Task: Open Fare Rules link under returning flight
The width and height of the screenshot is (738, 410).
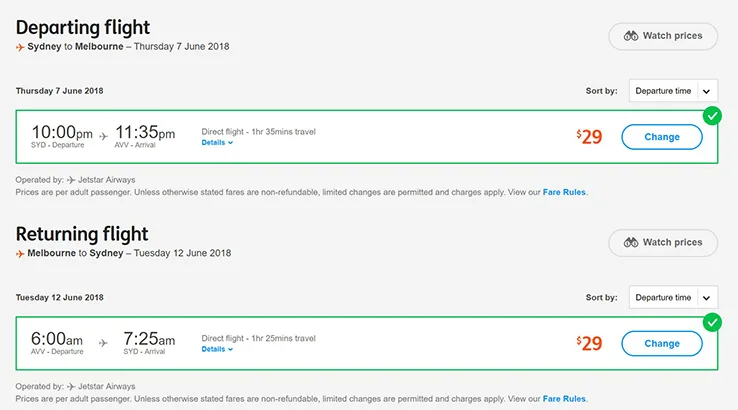Action: [564, 398]
